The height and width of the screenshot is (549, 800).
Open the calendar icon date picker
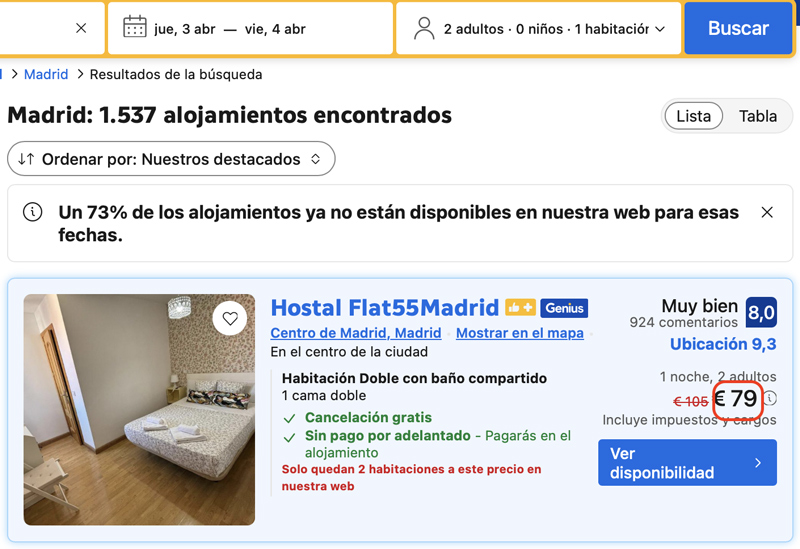[135, 27]
